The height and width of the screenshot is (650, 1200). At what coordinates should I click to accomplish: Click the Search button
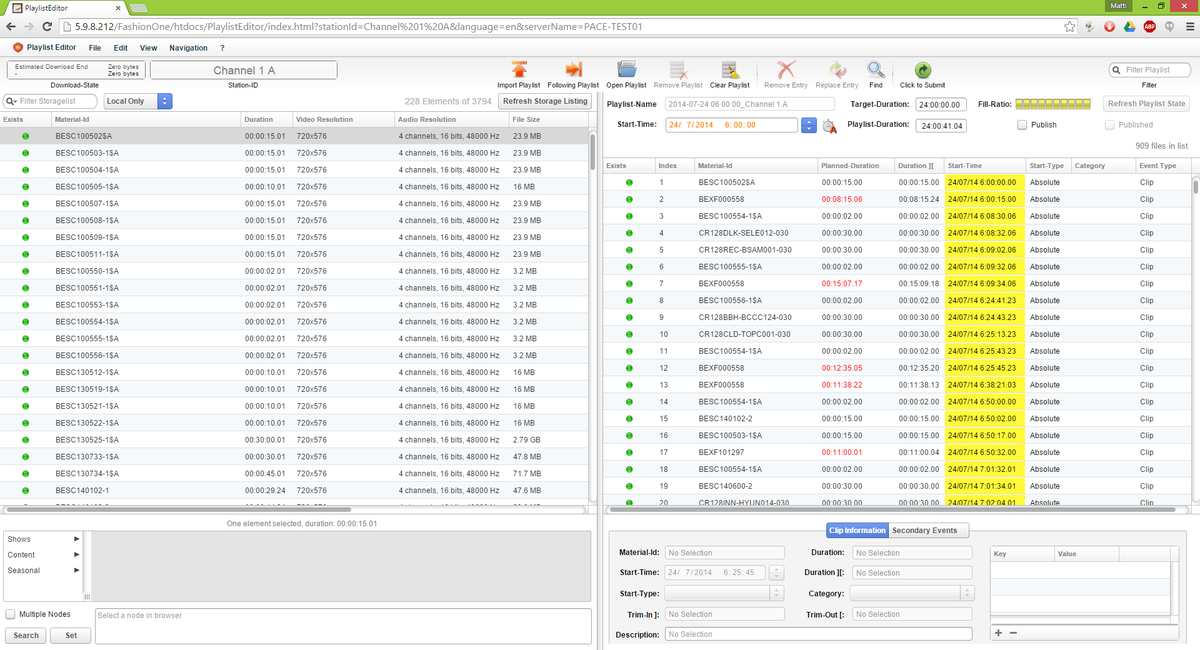tap(26, 635)
